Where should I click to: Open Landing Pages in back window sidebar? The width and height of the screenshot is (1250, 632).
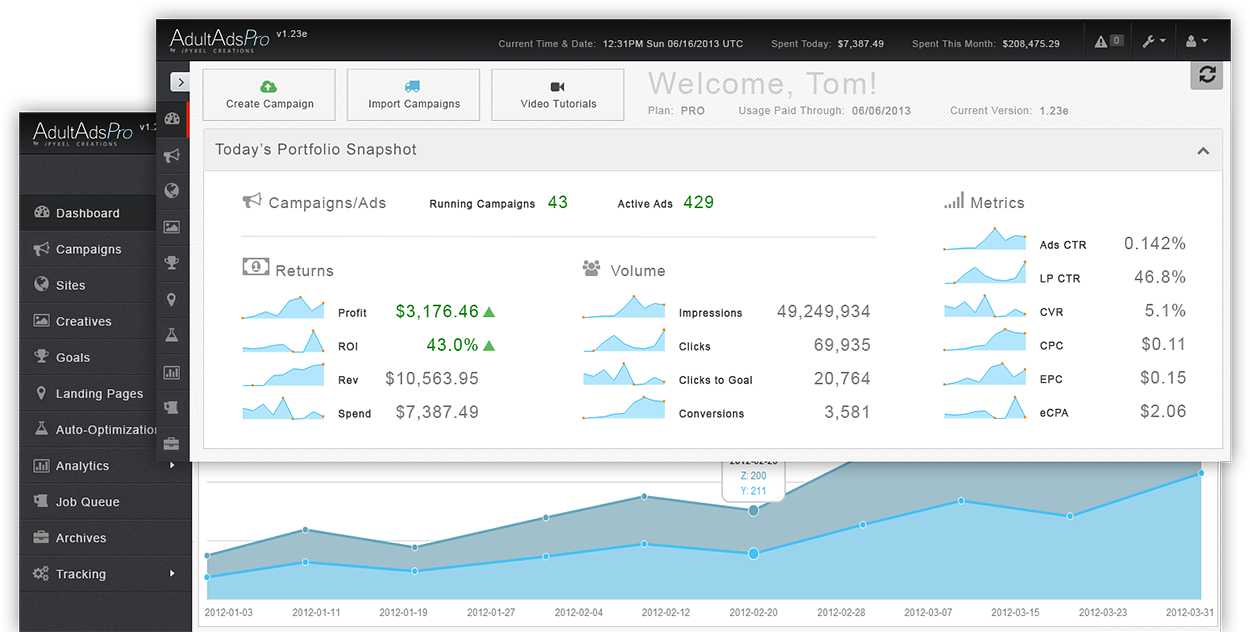click(88, 393)
